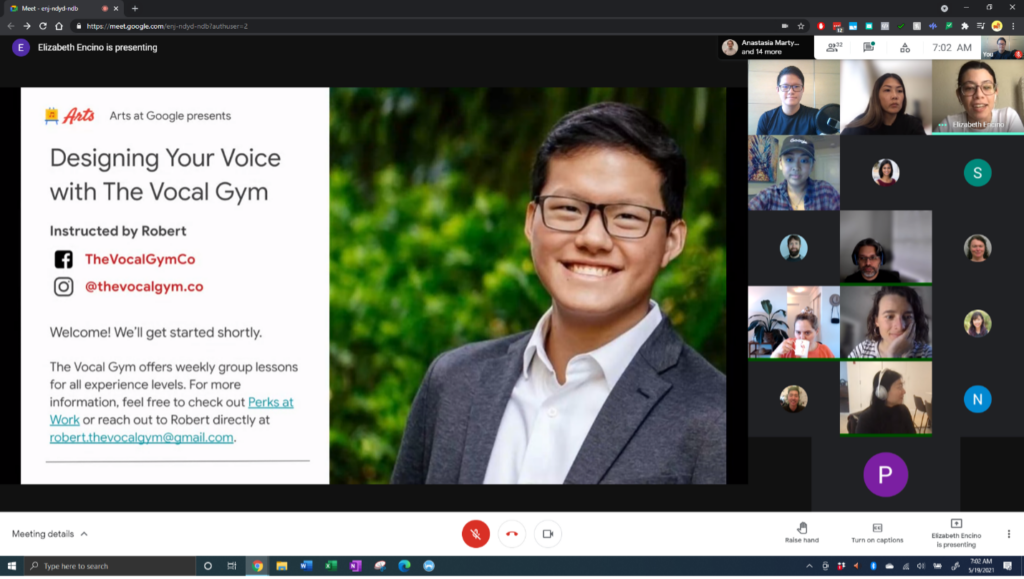Click the @thevocalgym.co Instagram text
This screenshot has height=579, width=1024.
[144, 287]
